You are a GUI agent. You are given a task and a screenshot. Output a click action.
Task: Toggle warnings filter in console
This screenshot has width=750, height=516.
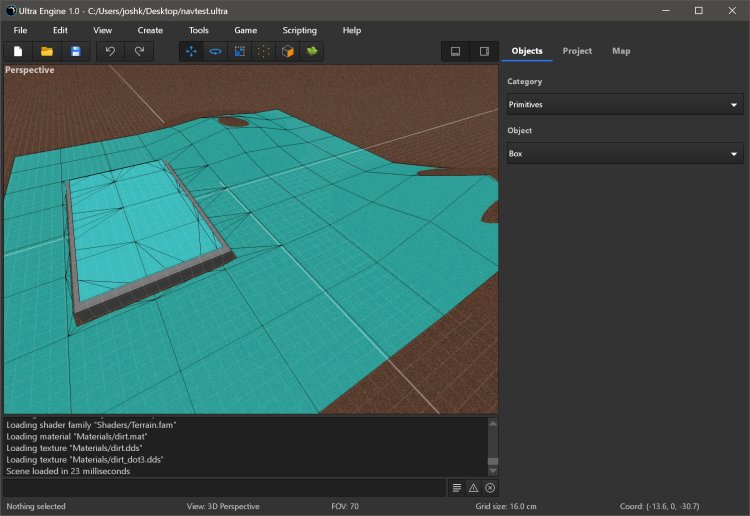473,488
